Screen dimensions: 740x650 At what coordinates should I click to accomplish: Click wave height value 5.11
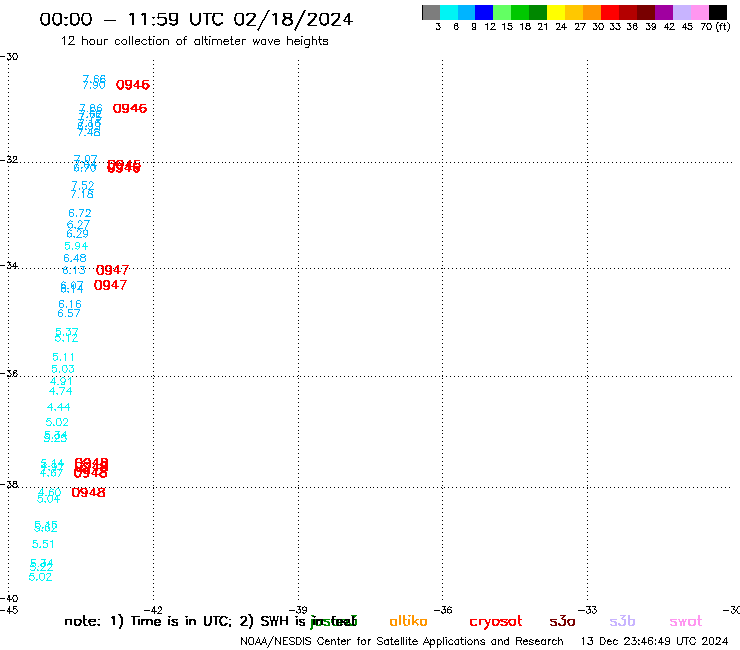pos(63,357)
